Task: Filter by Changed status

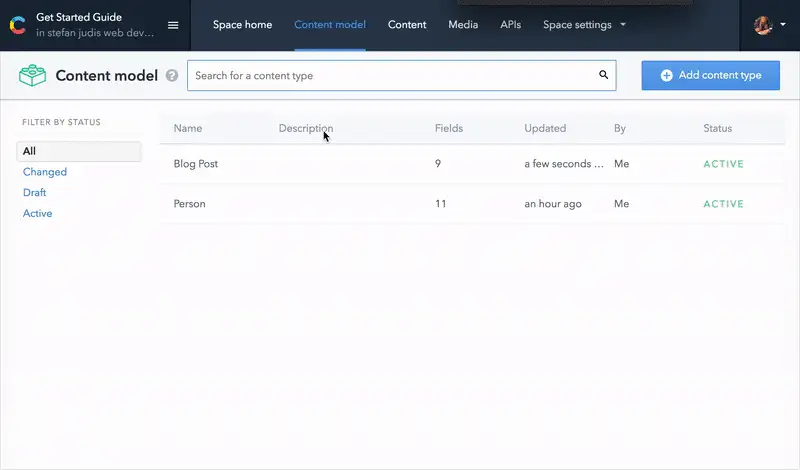Action: point(45,172)
